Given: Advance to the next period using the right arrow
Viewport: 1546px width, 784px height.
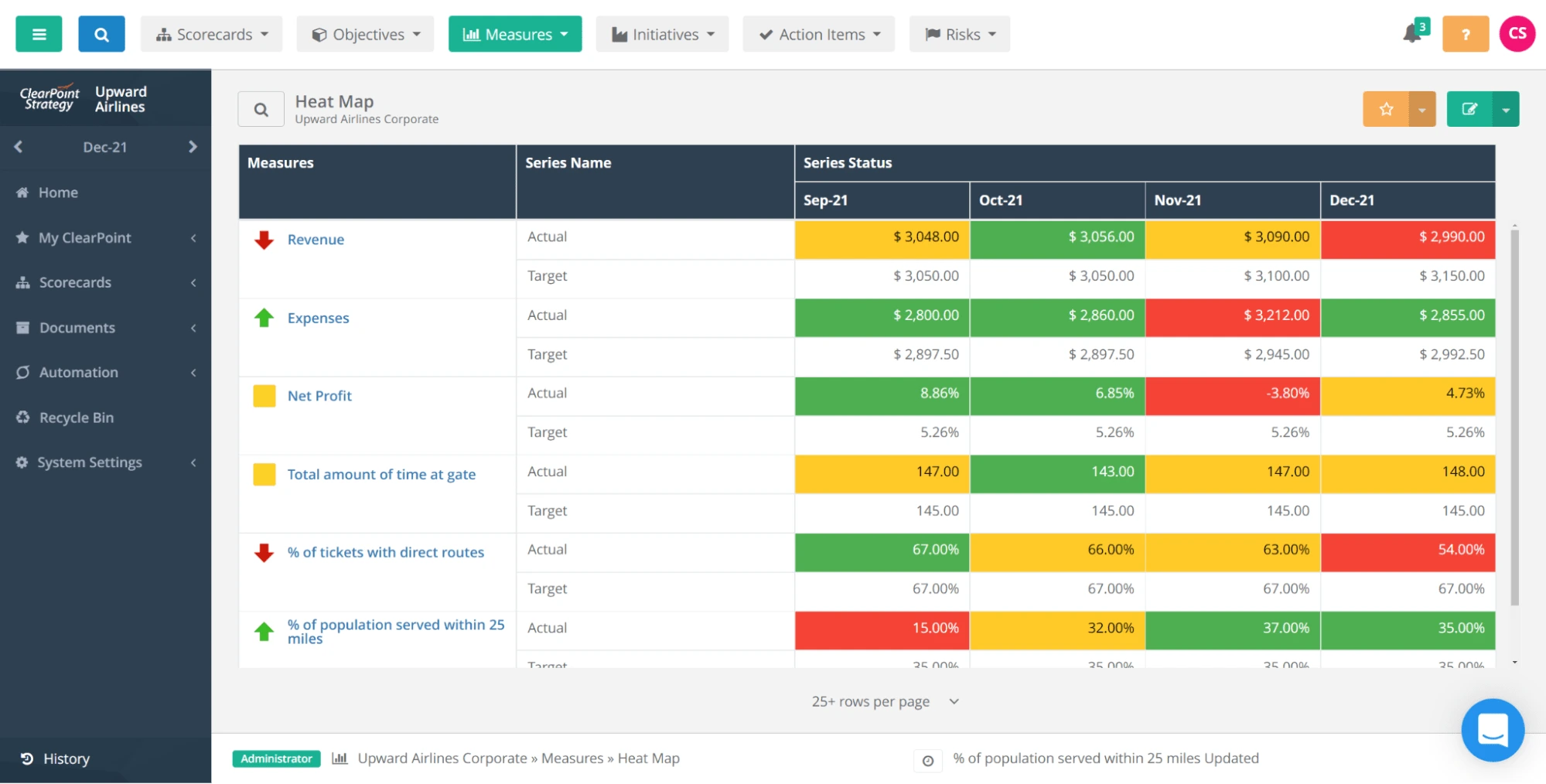Looking at the screenshot, I should click(193, 147).
